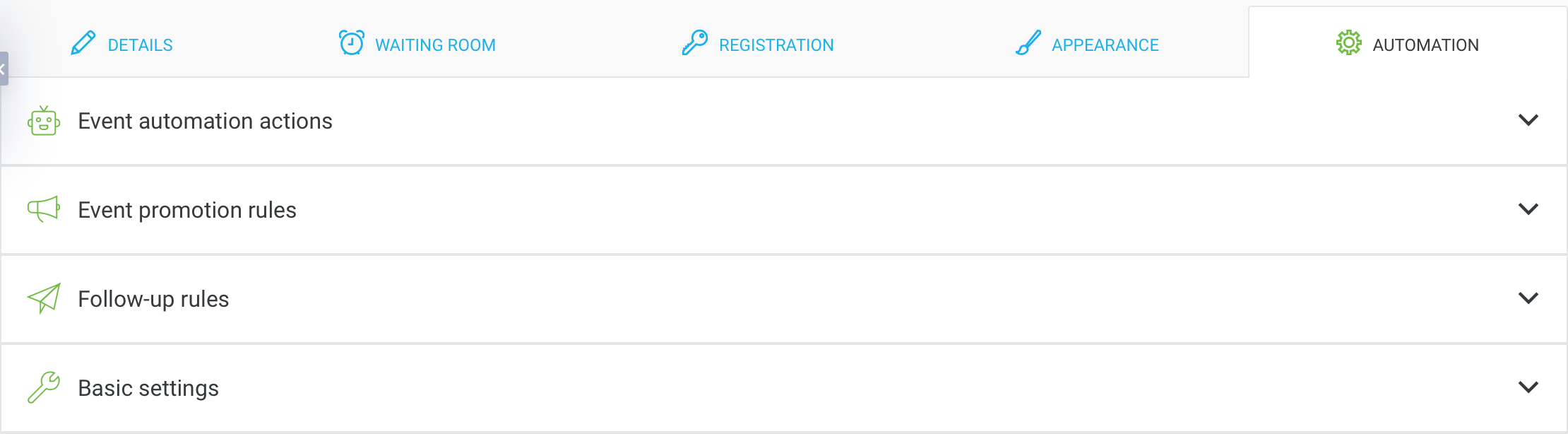Click the megaphone promotion rules icon
The height and width of the screenshot is (434, 1568).
(x=44, y=209)
